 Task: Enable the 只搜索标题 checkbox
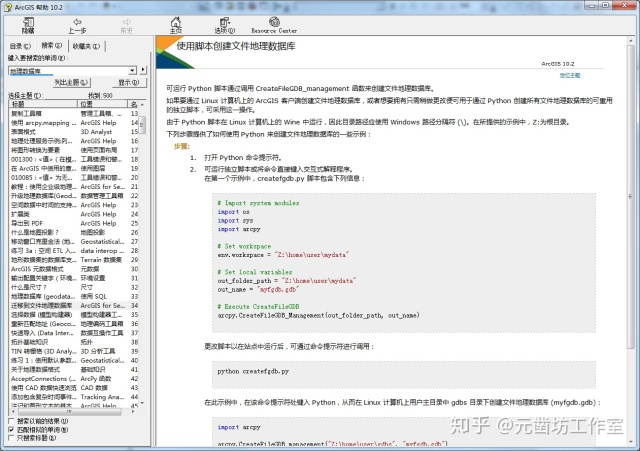pyautogui.click(x=11, y=438)
